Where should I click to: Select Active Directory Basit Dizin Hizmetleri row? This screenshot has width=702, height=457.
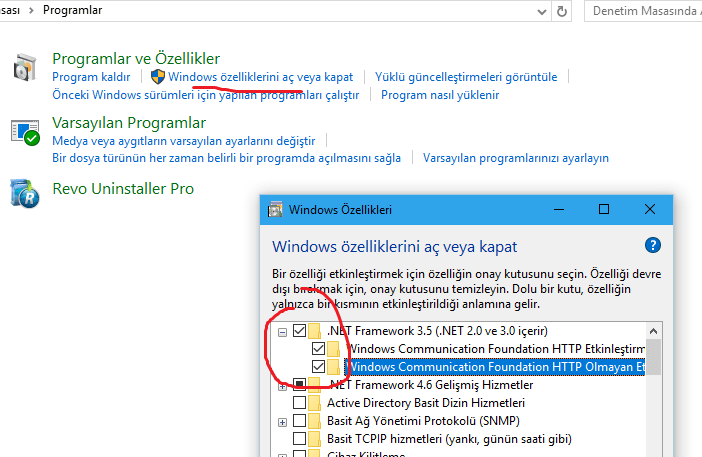click(x=425, y=403)
